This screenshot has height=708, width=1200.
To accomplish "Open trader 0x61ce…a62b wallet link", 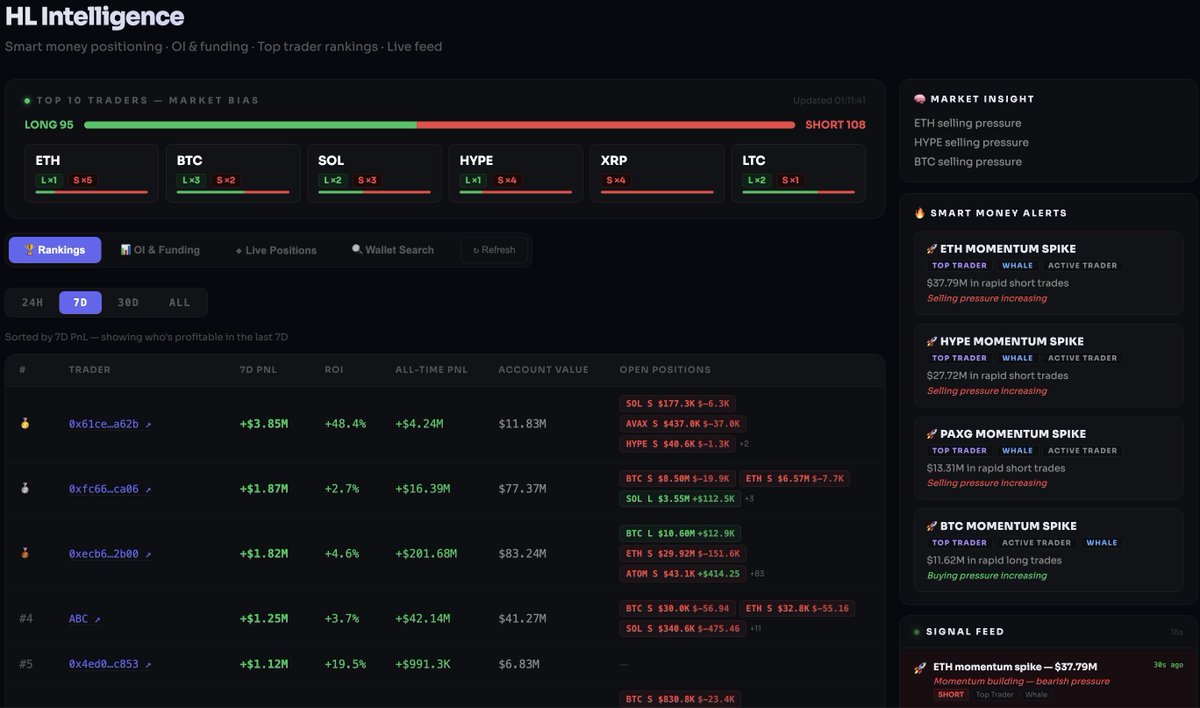I will [x=110, y=424].
